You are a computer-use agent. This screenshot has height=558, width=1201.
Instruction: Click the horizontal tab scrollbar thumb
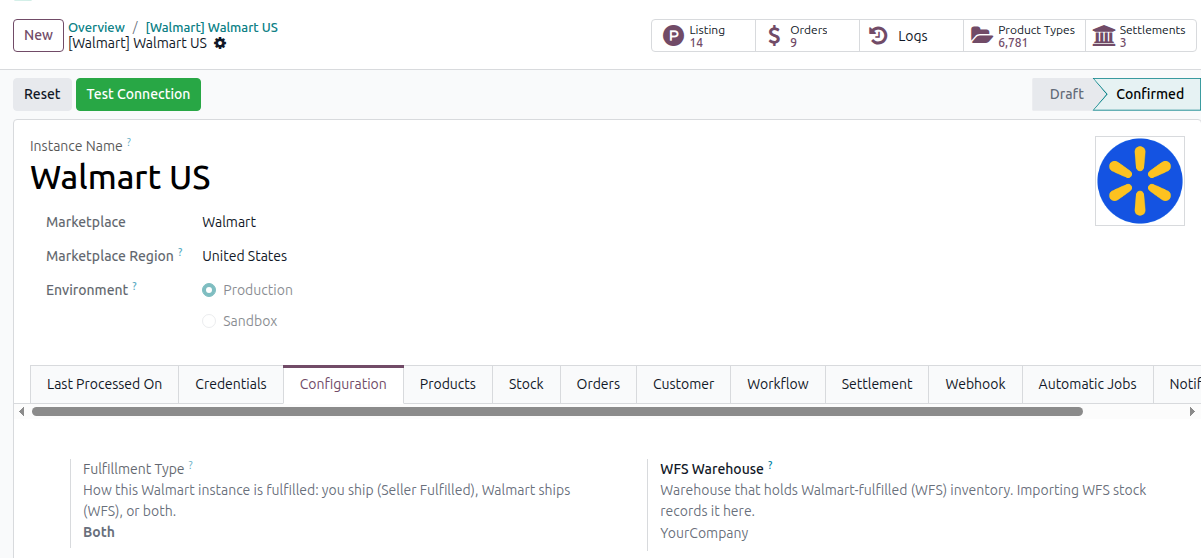coord(557,411)
